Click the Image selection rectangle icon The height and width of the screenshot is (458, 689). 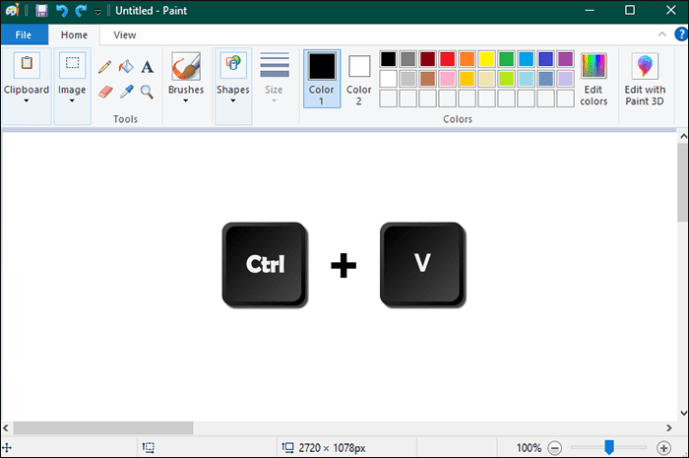click(x=72, y=65)
